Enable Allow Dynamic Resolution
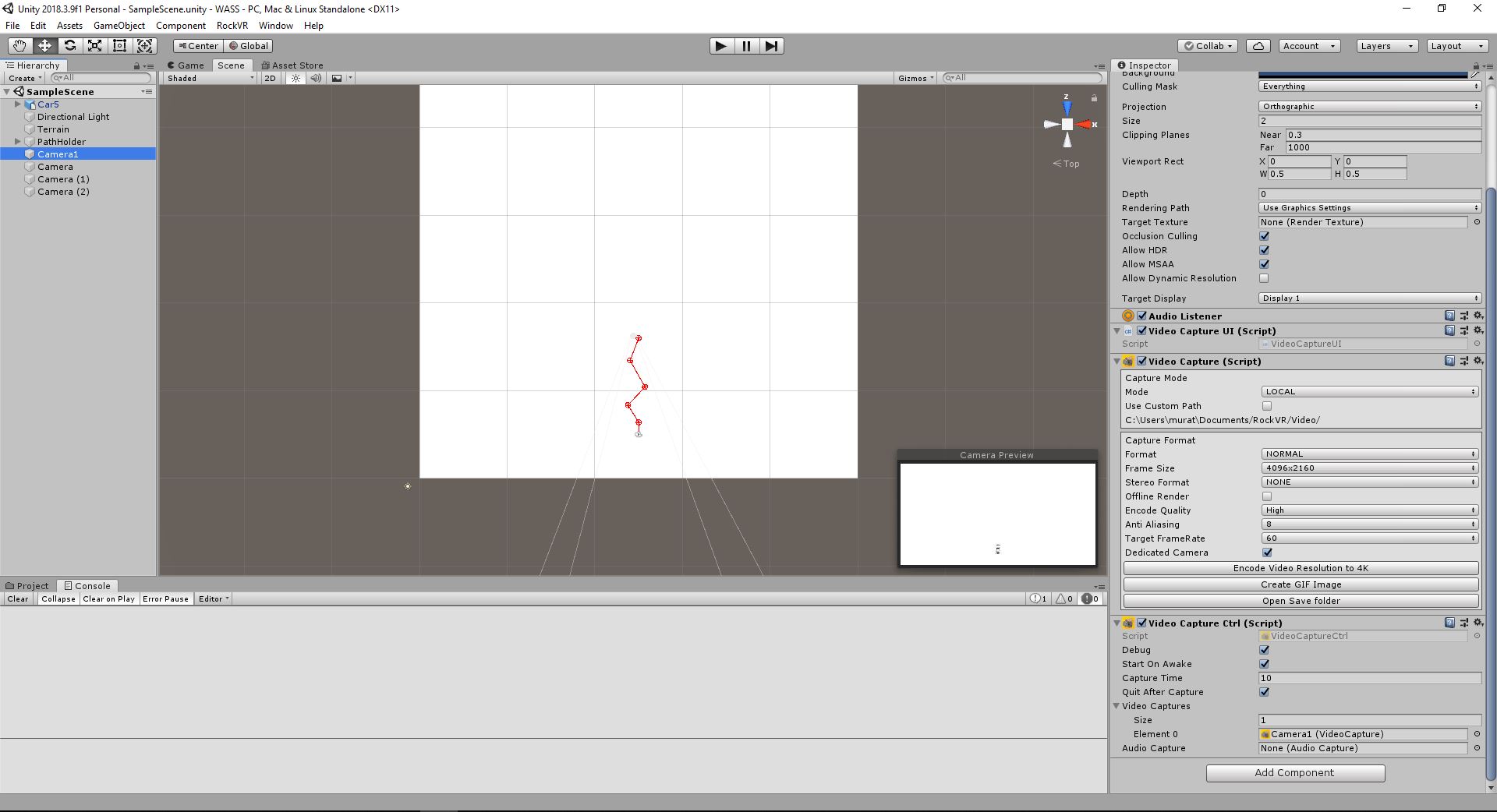 1264,278
